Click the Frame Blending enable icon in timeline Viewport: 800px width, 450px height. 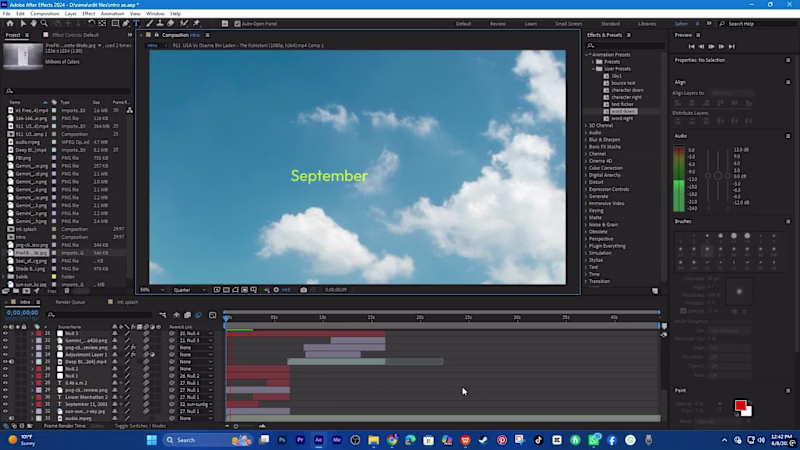(187, 315)
